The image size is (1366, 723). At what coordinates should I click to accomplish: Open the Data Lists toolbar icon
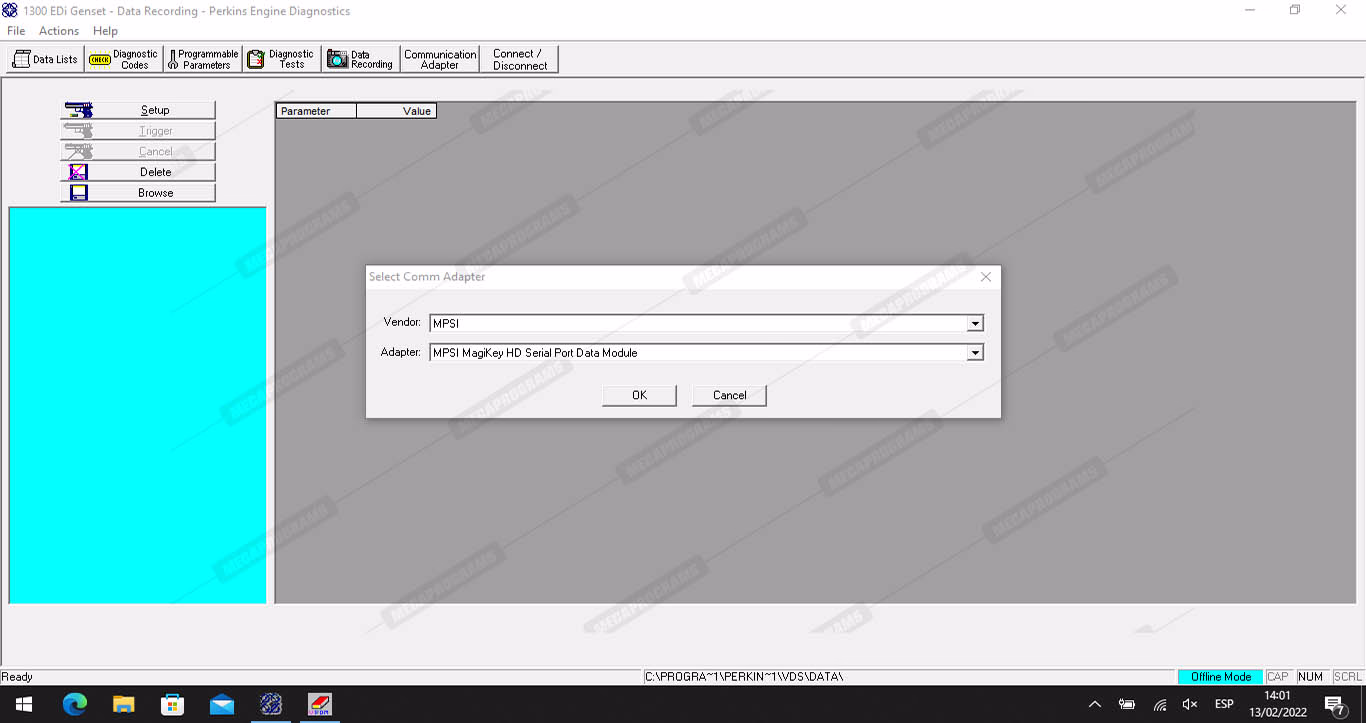pos(45,60)
